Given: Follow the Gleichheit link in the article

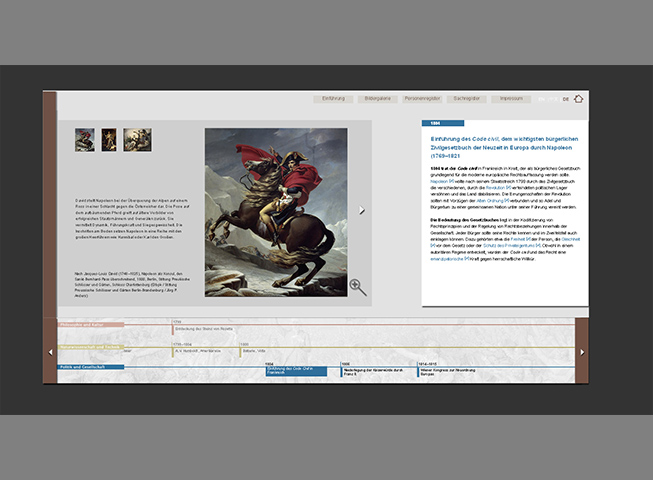Looking at the screenshot, I should point(571,239).
